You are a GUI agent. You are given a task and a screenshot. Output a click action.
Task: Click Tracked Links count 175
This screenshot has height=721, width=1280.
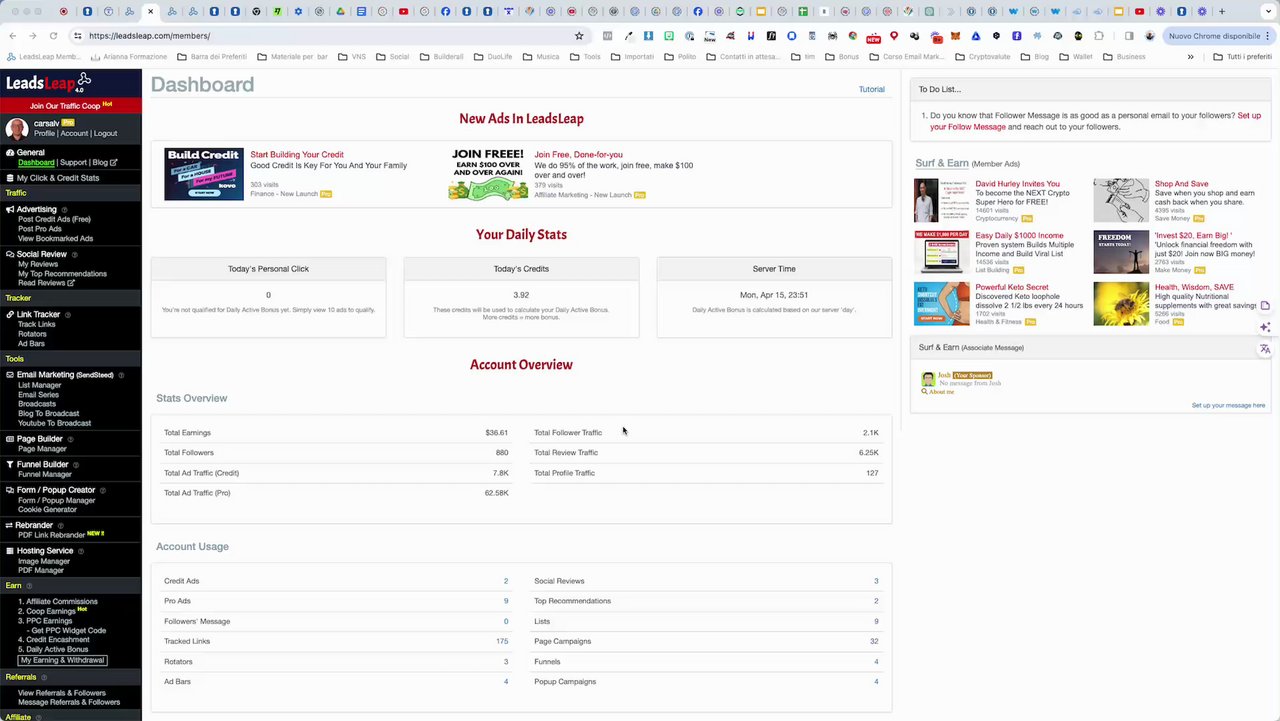(502, 642)
